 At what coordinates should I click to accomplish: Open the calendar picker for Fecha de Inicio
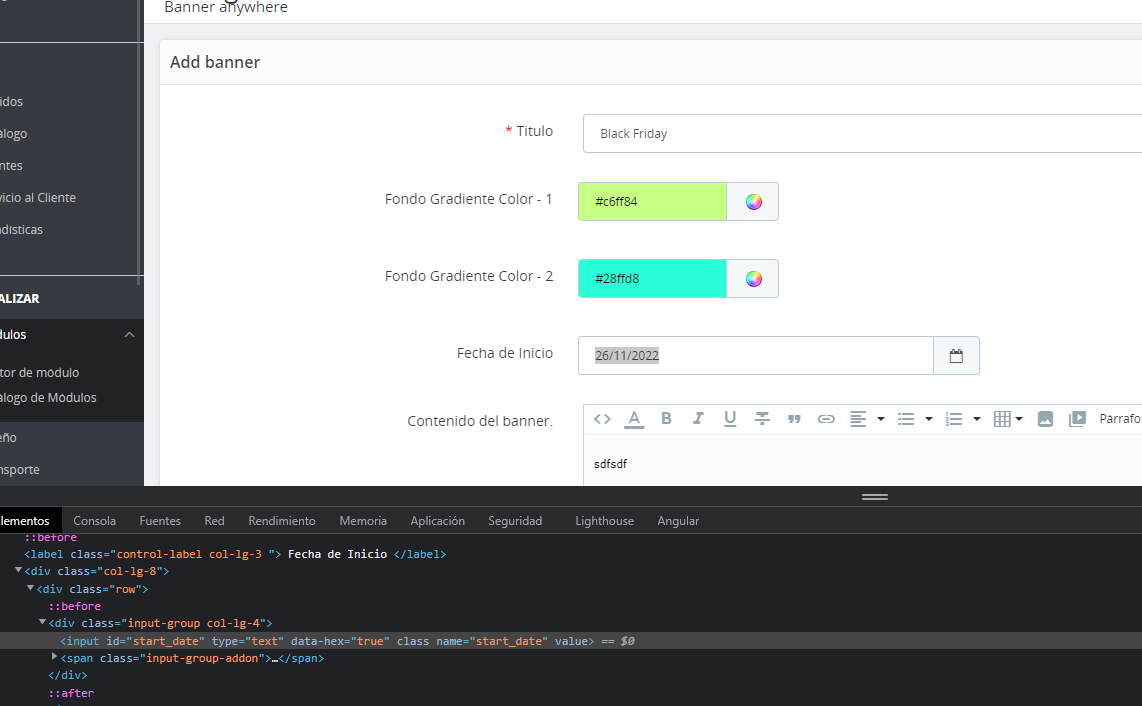[x=956, y=356]
